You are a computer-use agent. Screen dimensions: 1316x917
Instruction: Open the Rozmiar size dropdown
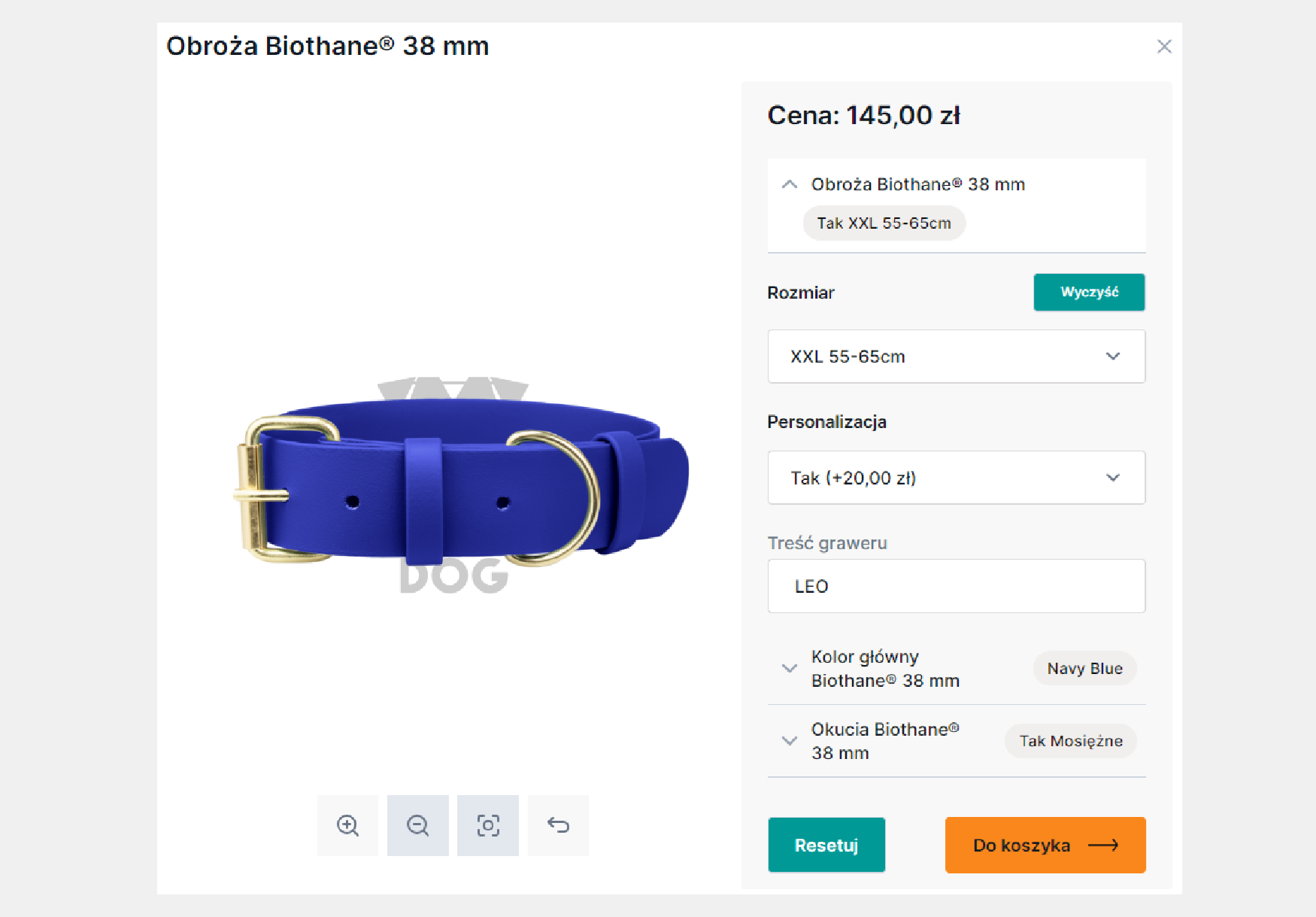point(956,357)
